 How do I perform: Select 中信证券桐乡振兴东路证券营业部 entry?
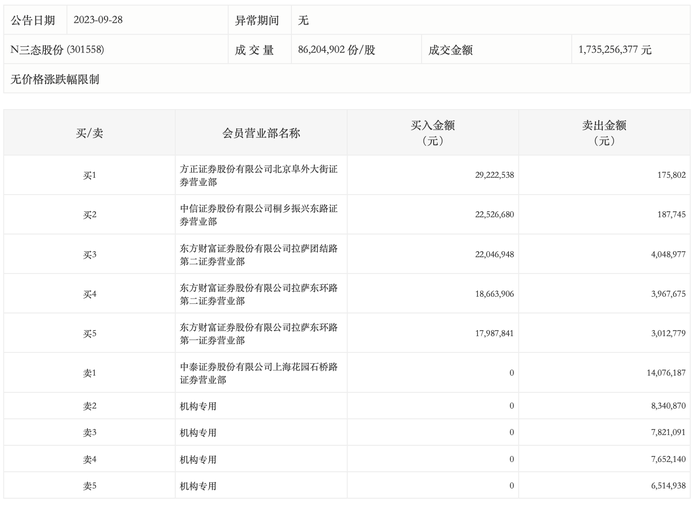coord(259,215)
